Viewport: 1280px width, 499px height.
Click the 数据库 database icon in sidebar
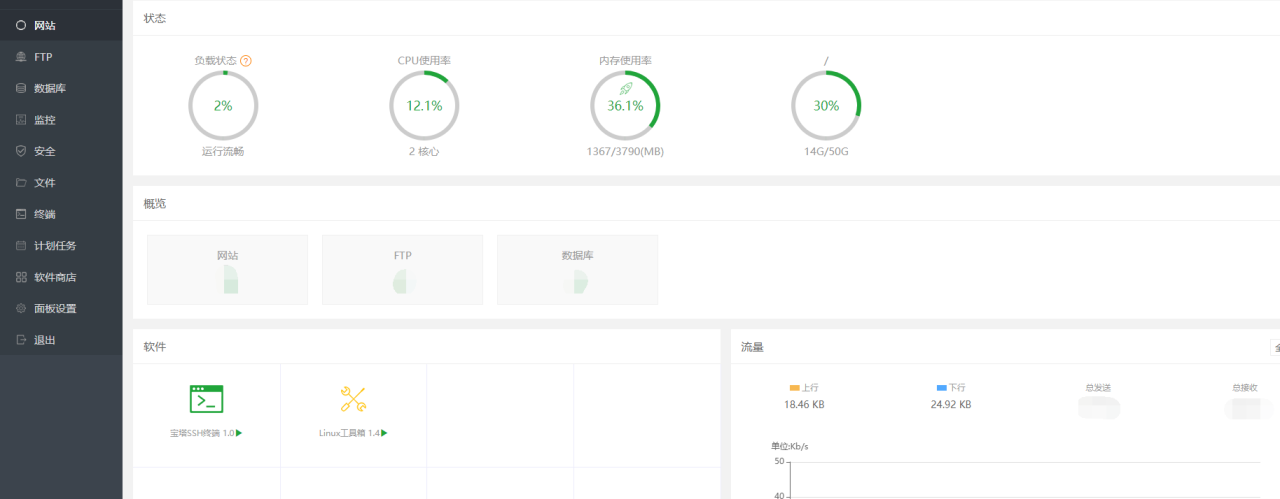click(x=21, y=88)
